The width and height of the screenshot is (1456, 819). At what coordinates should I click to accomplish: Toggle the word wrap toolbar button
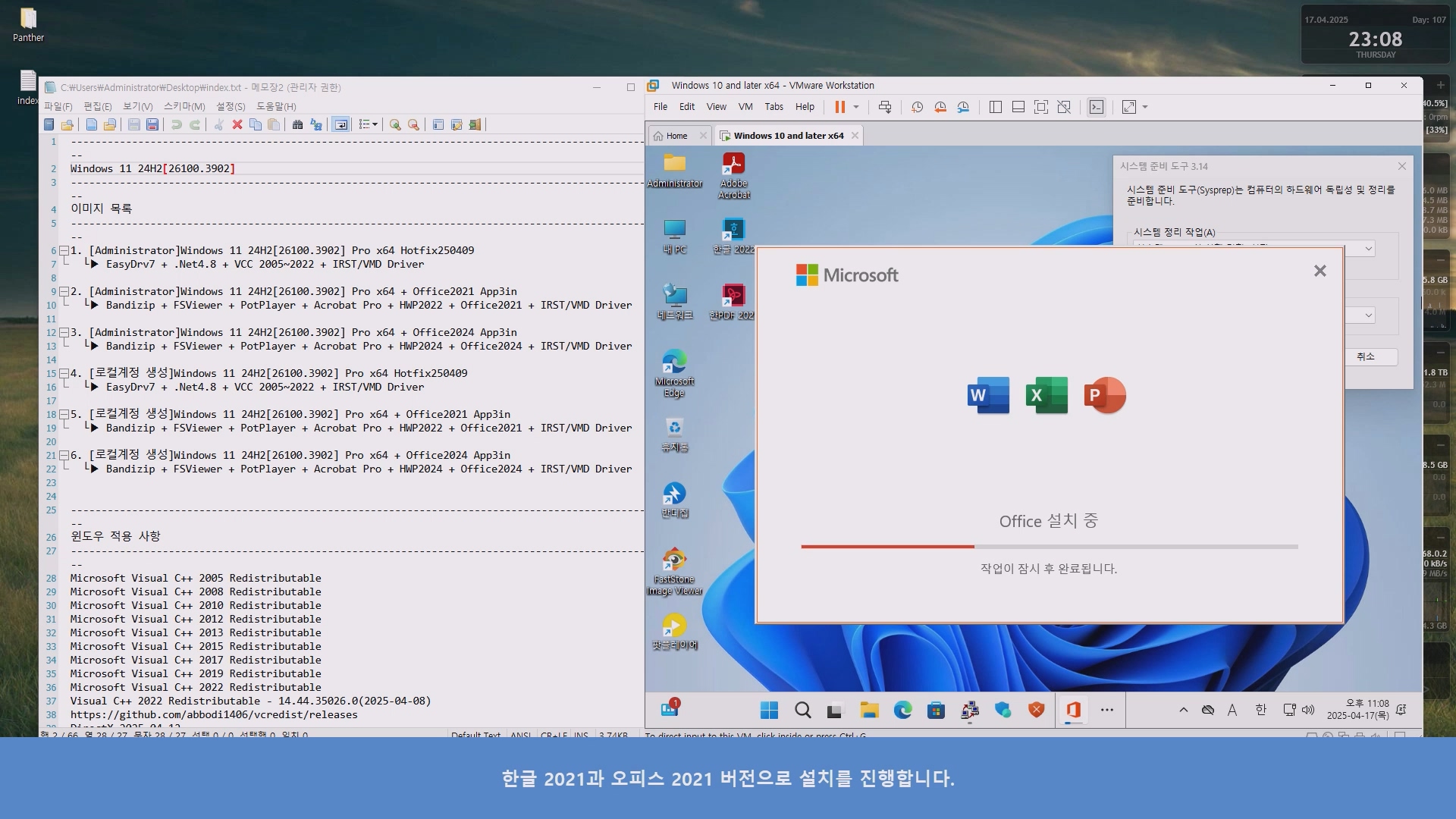click(x=341, y=124)
